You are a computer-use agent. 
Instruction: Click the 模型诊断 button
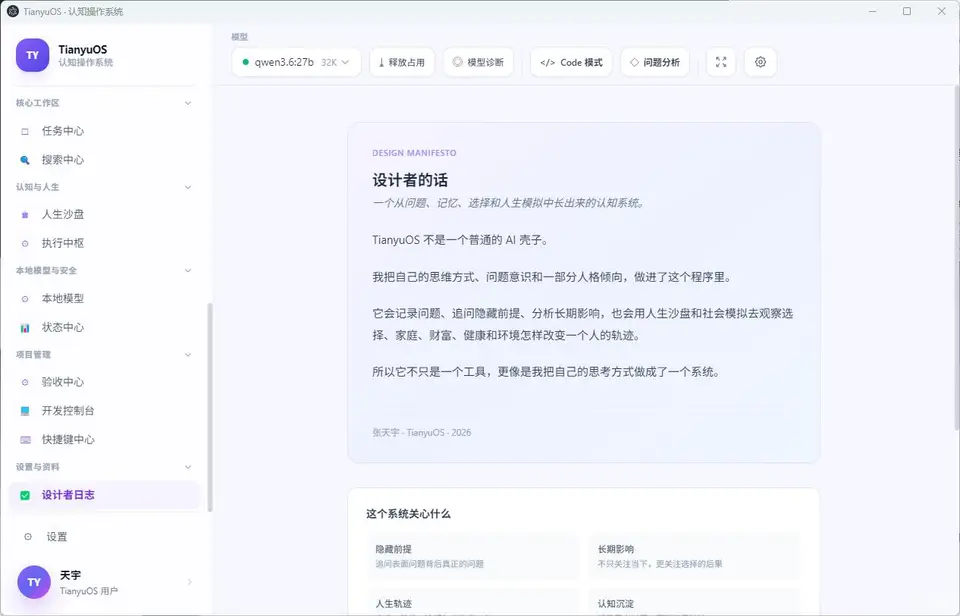pyautogui.click(x=478, y=62)
